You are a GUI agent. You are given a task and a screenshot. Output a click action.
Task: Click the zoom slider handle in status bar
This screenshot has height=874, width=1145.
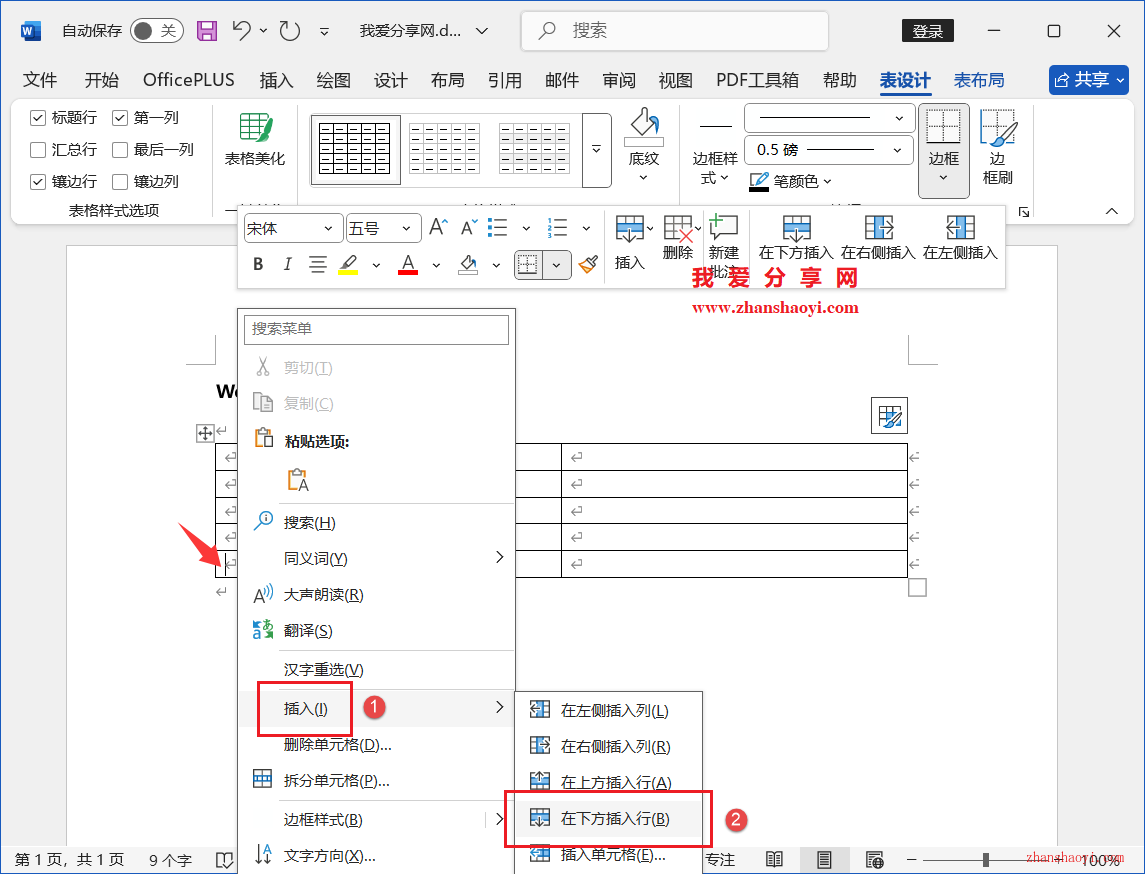pos(986,859)
